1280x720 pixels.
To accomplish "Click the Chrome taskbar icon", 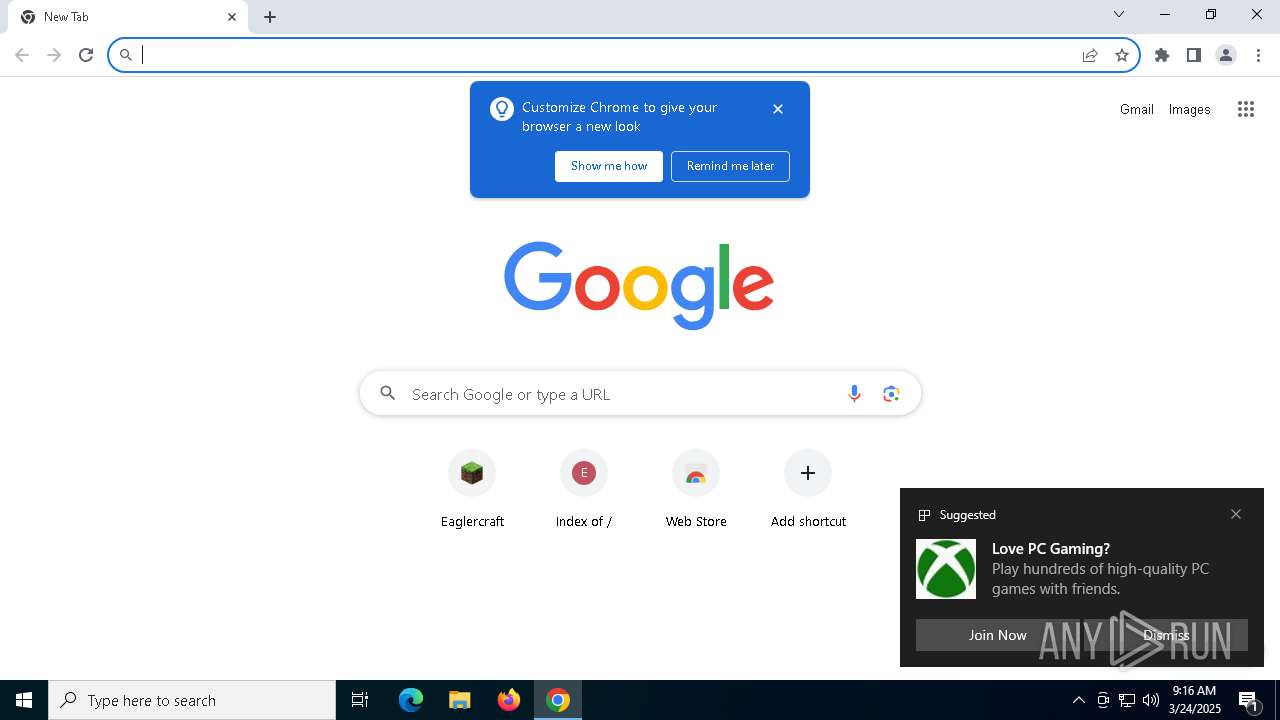I will tap(558, 700).
